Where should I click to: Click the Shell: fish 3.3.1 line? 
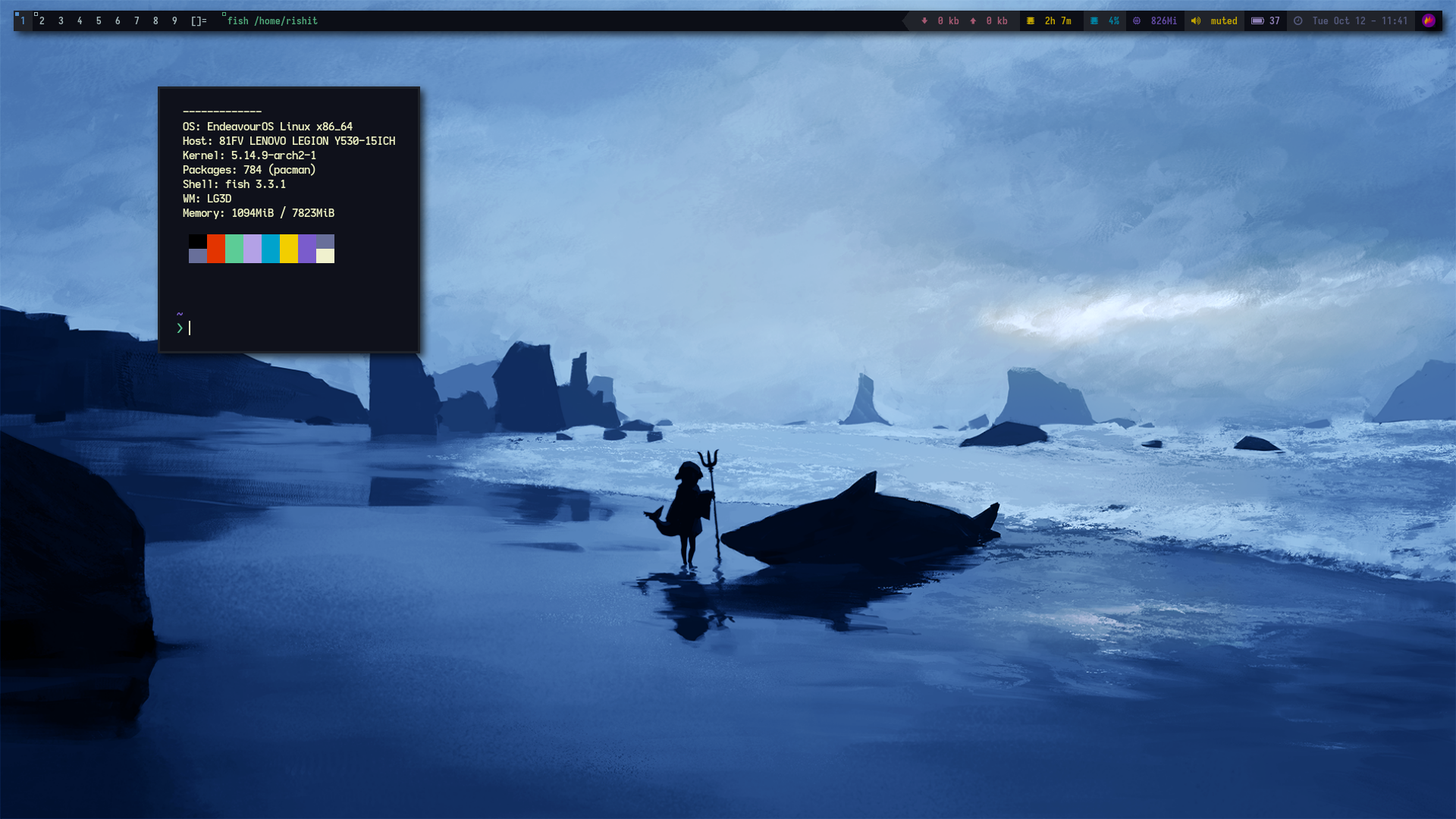[234, 184]
